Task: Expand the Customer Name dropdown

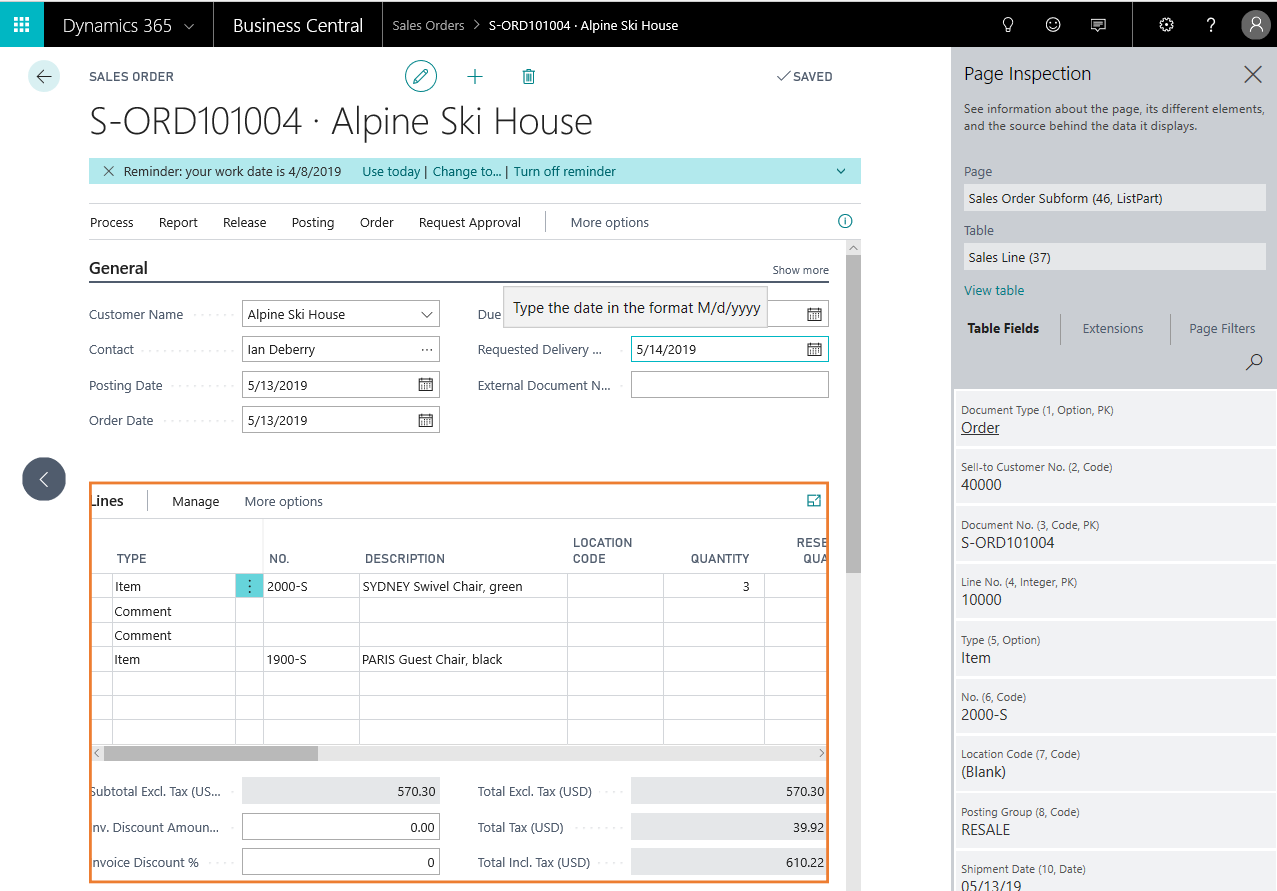Action: point(427,314)
